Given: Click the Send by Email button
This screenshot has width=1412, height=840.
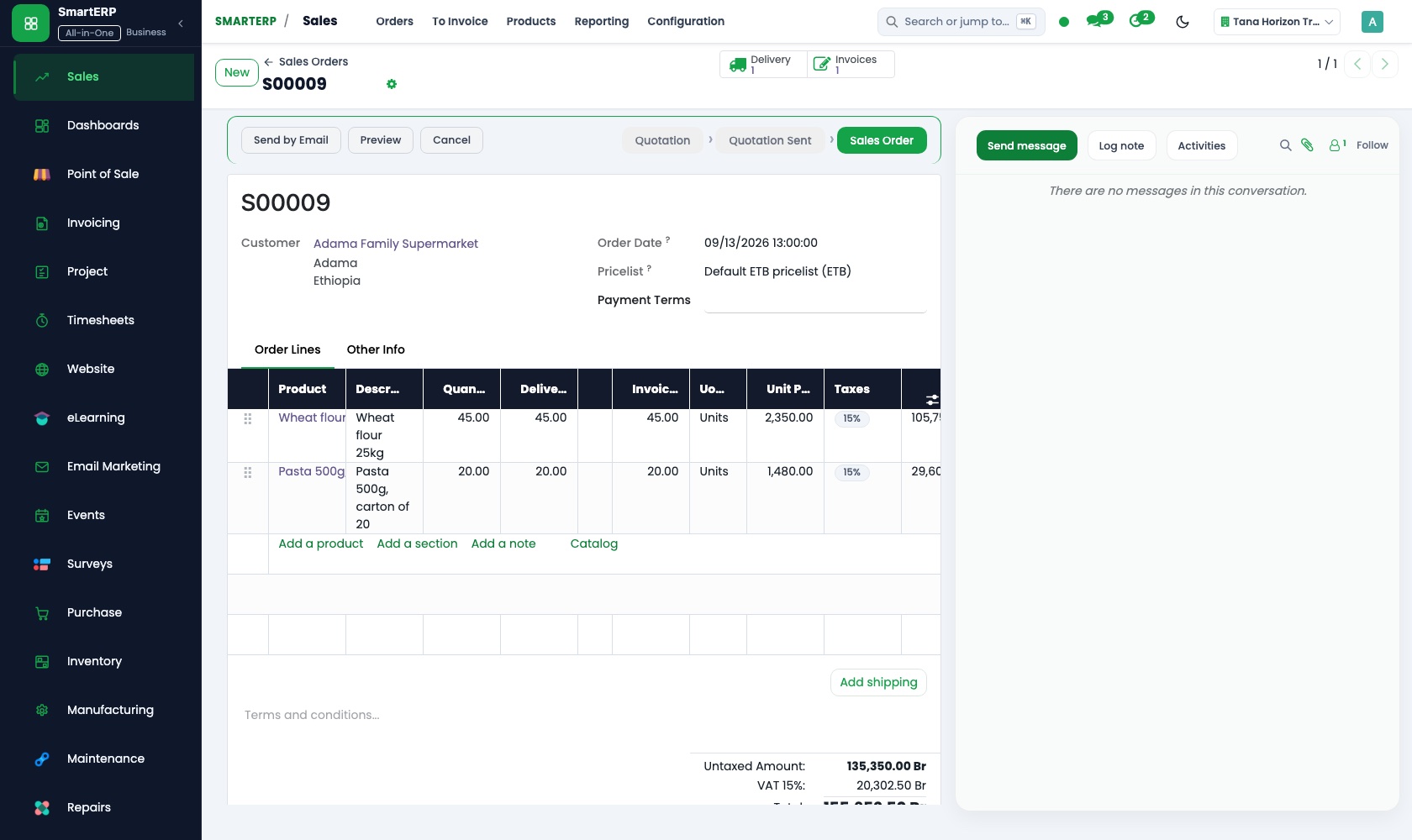Looking at the screenshot, I should [291, 140].
